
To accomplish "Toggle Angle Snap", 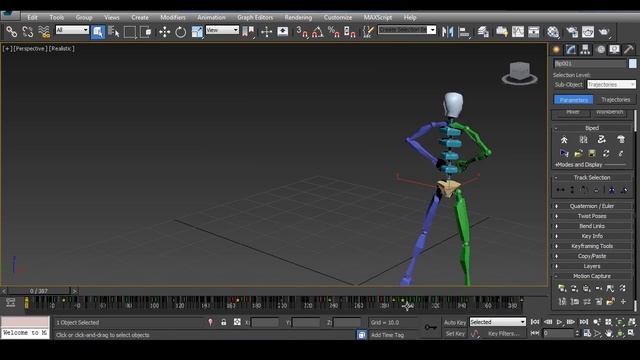I will click(318, 31).
